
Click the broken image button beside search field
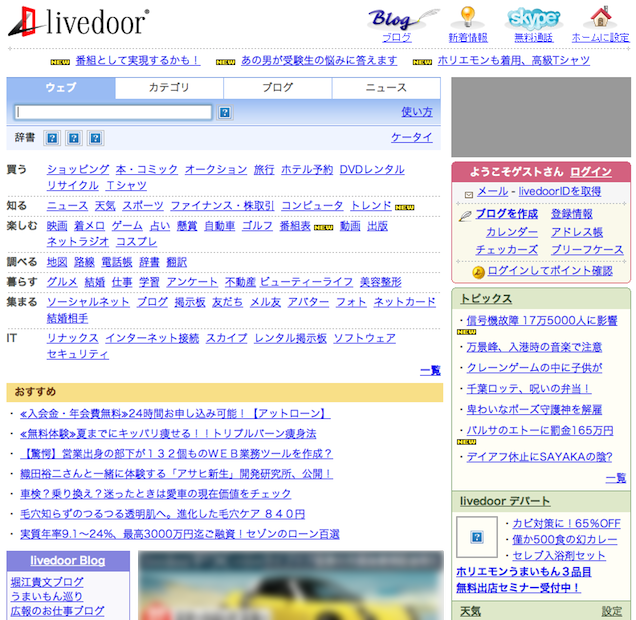pos(225,112)
